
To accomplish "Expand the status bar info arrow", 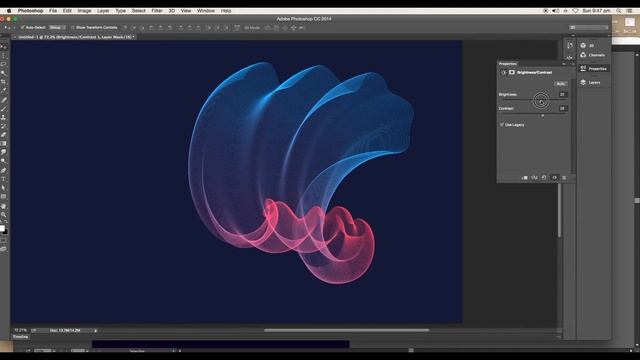I will coord(96,331).
